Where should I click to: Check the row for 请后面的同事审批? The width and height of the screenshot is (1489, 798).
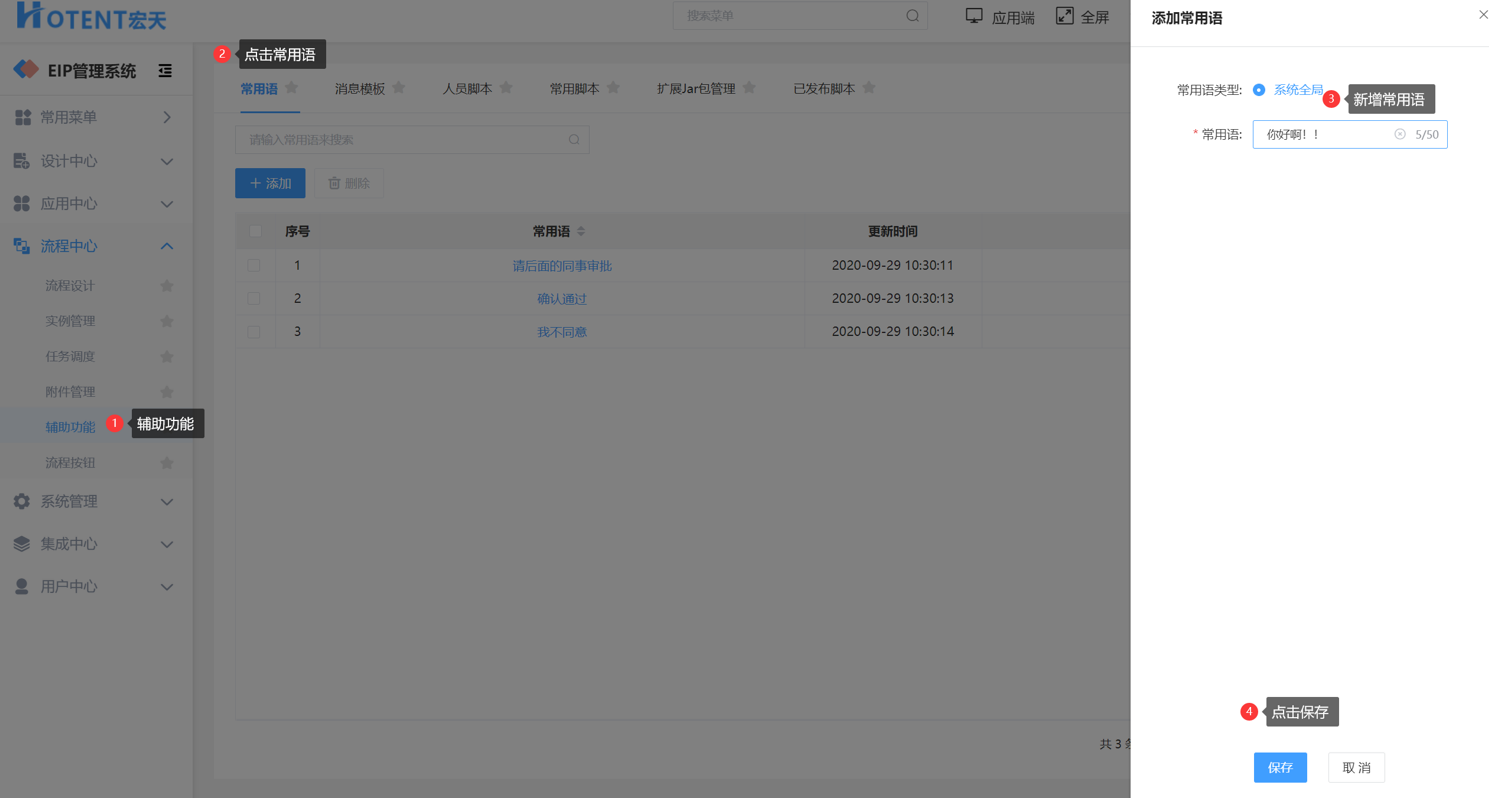coord(254,266)
